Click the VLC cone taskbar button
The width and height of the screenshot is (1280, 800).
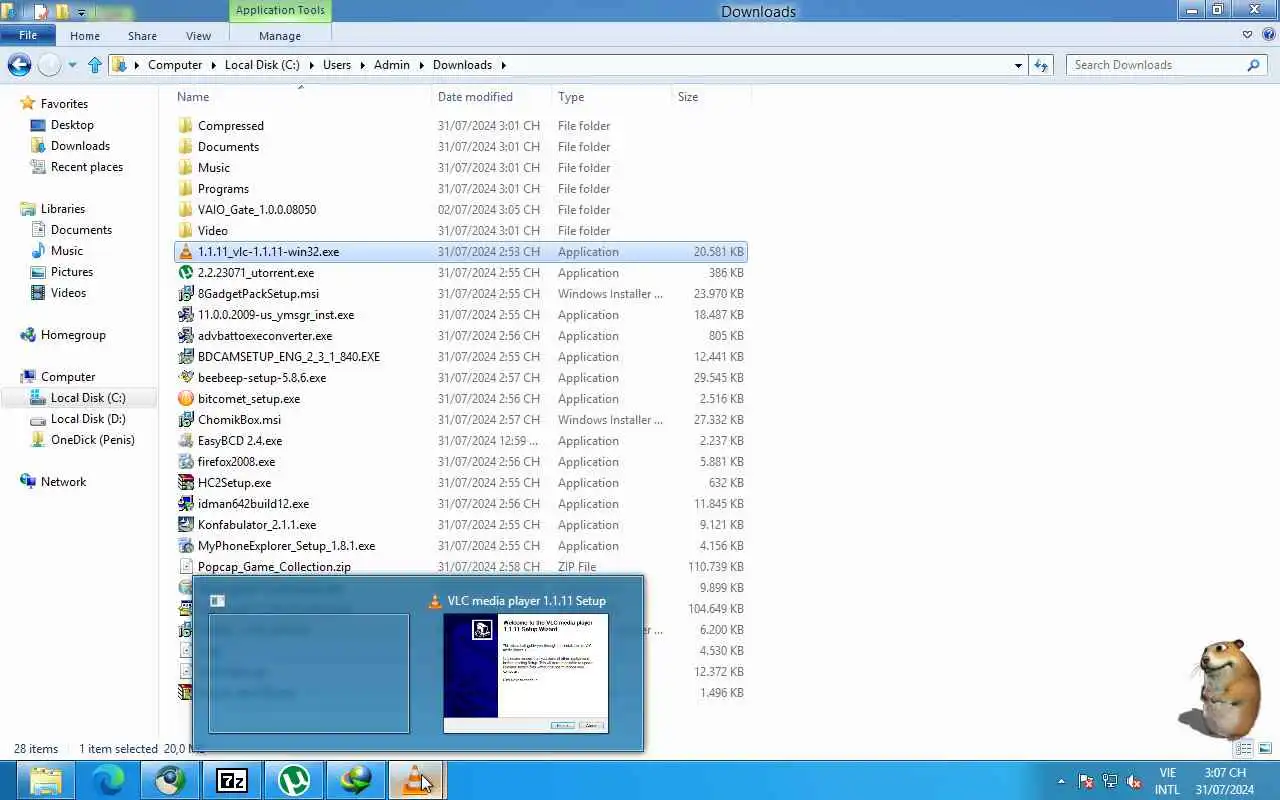point(416,780)
